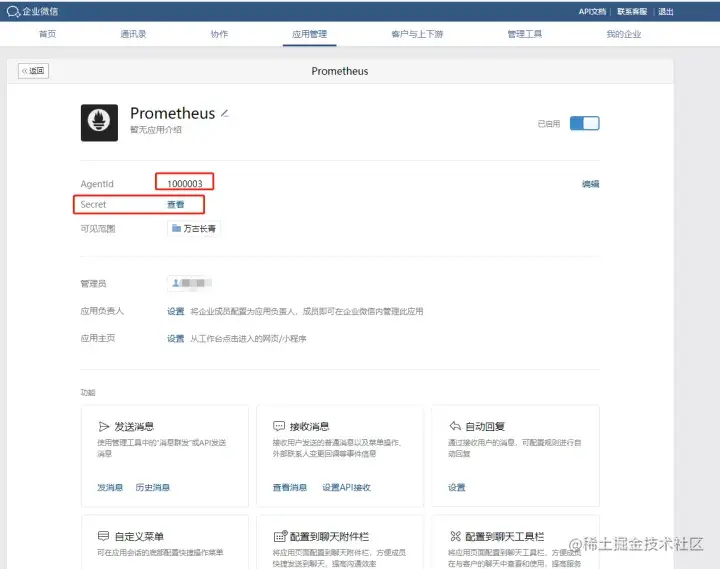720x569 pixels.
Task: Click 设置 for 应用负责人
Action: click(175, 311)
